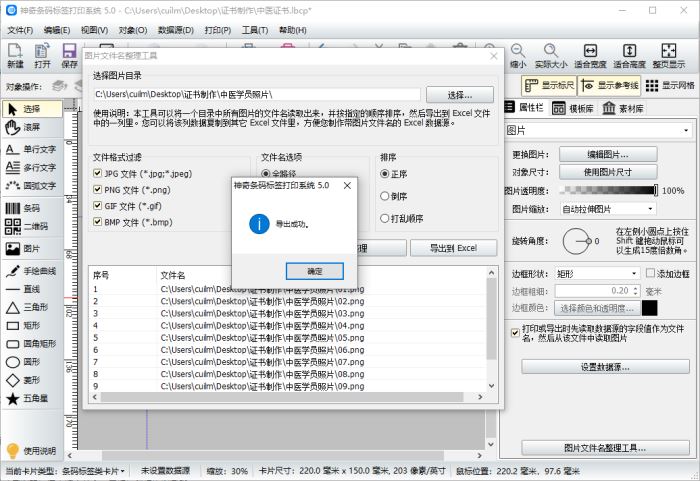Click the 整页显示 whole page icon

tap(669, 55)
